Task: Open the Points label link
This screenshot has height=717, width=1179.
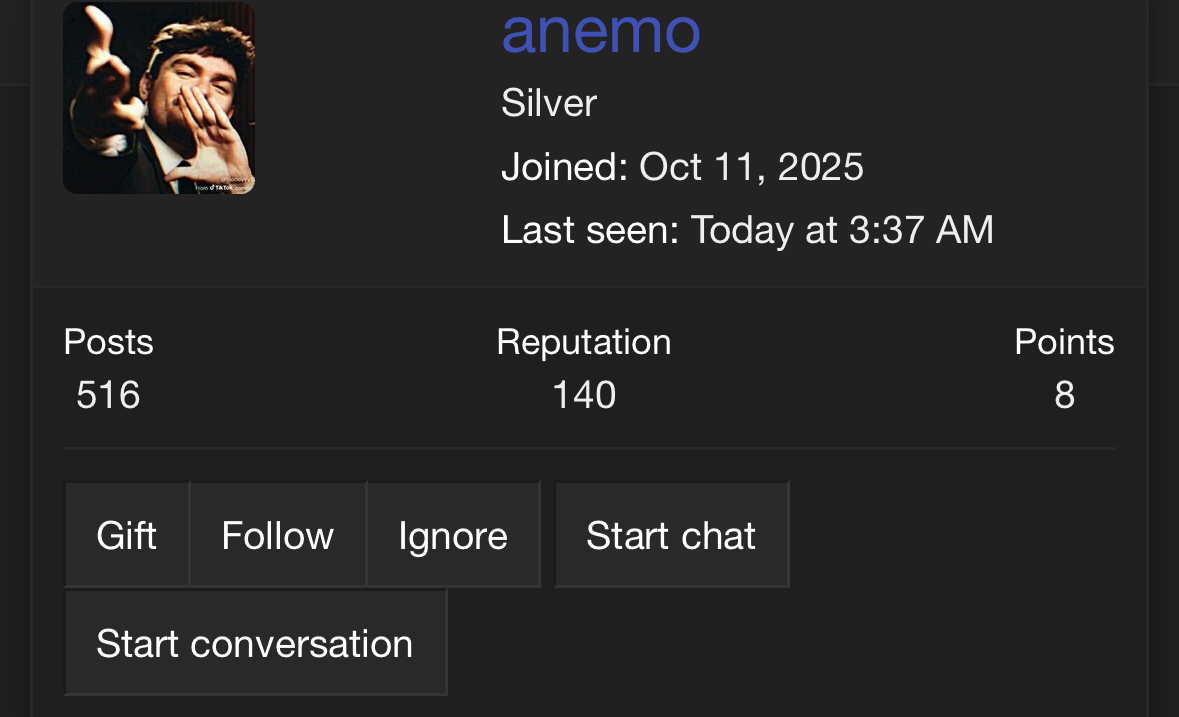Action: click(x=1064, y=342)
